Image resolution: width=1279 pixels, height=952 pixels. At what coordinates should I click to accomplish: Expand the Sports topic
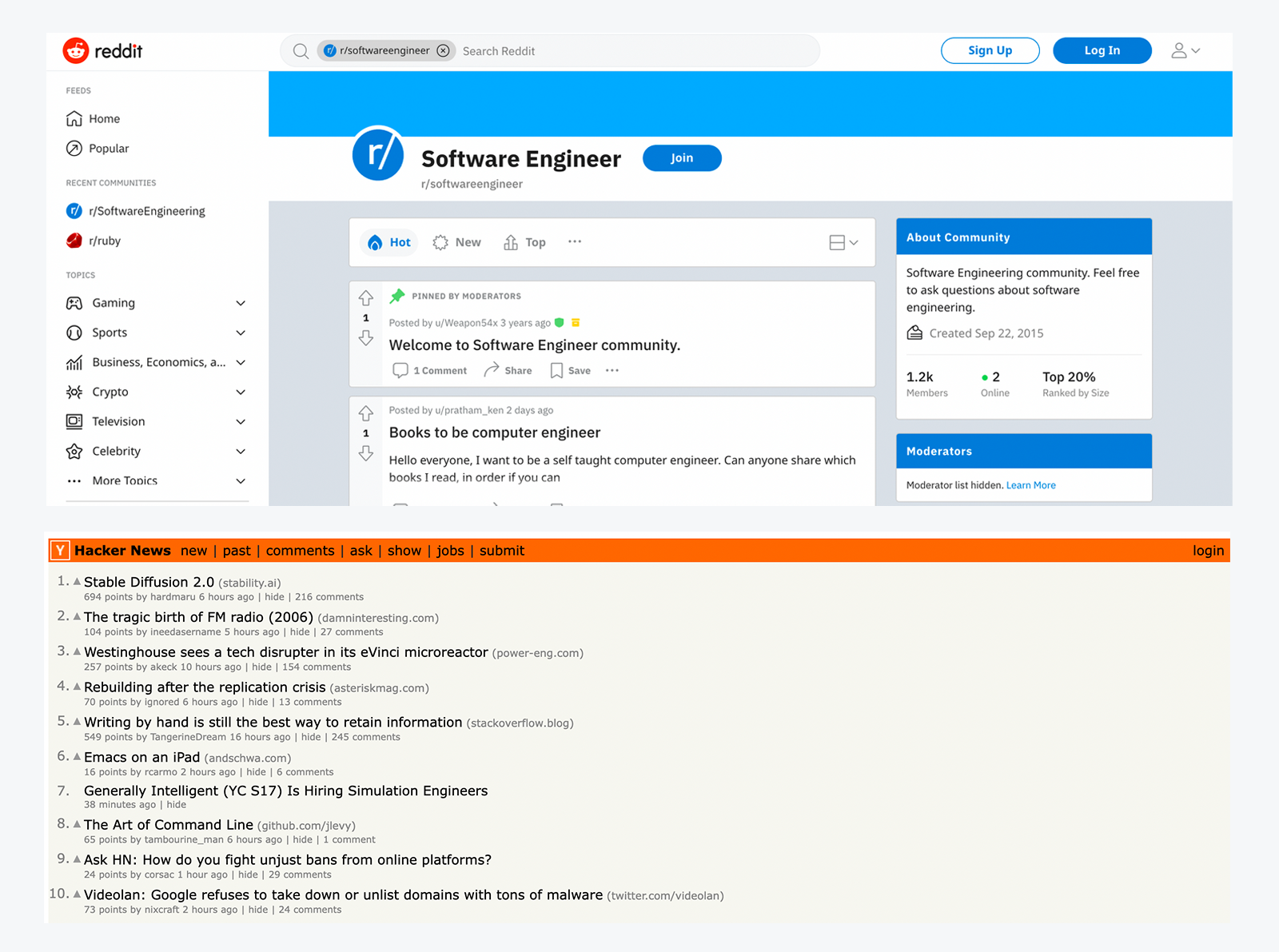coord(241,333)
